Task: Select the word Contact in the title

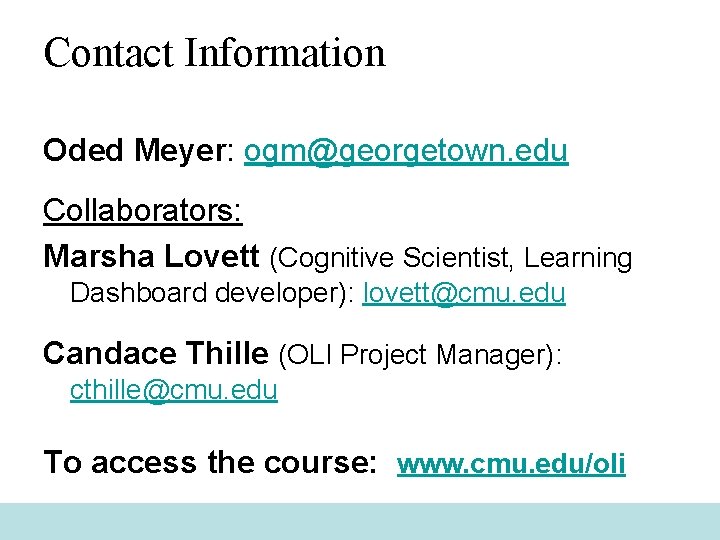Action: pos(108,52)
